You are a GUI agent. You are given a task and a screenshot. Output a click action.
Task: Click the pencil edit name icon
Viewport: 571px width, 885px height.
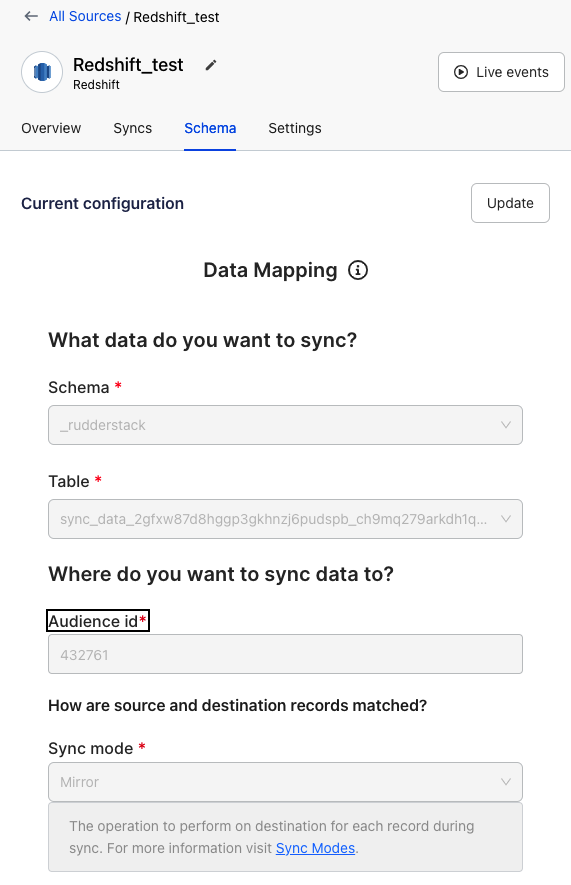pos(210,65)
